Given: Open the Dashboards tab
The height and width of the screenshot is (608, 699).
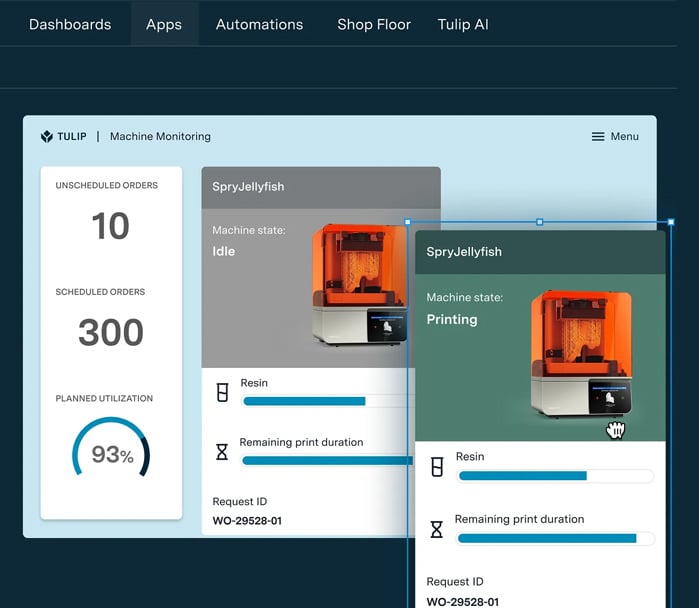Looking at the screenshot, I should 70,24.
